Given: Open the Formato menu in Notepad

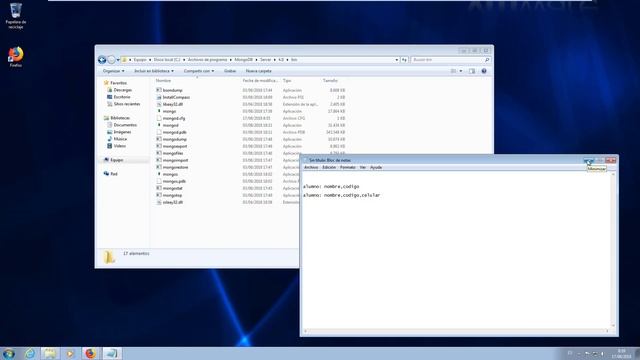Looking at the screenshot, I should coord(348,167).
